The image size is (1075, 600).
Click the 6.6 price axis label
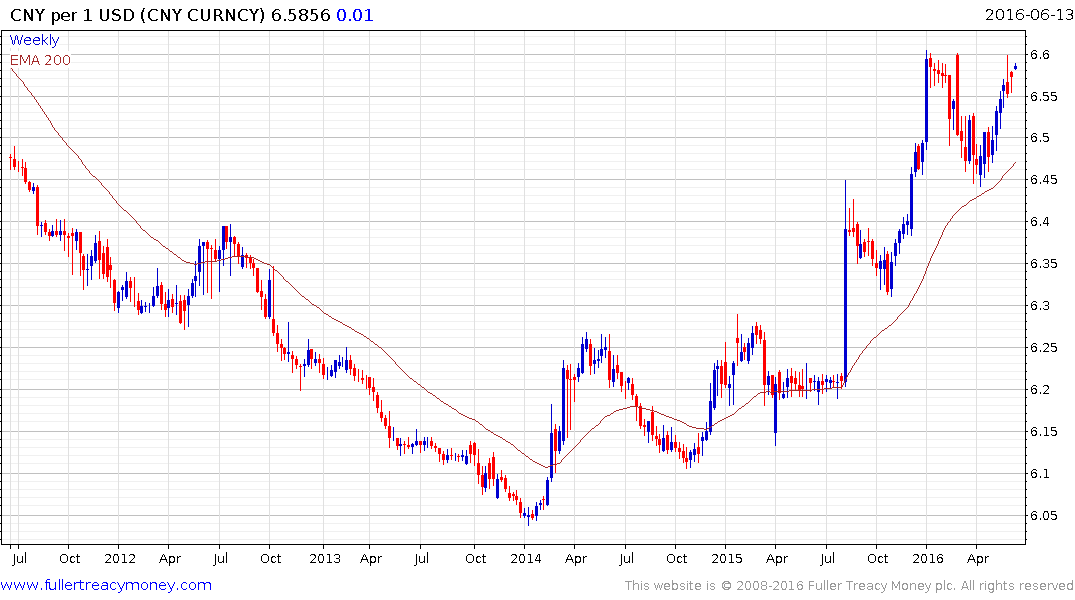1039,55
